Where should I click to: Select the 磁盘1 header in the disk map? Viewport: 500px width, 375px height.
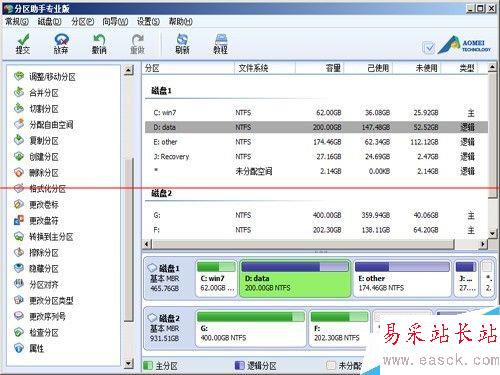point(169,279)
